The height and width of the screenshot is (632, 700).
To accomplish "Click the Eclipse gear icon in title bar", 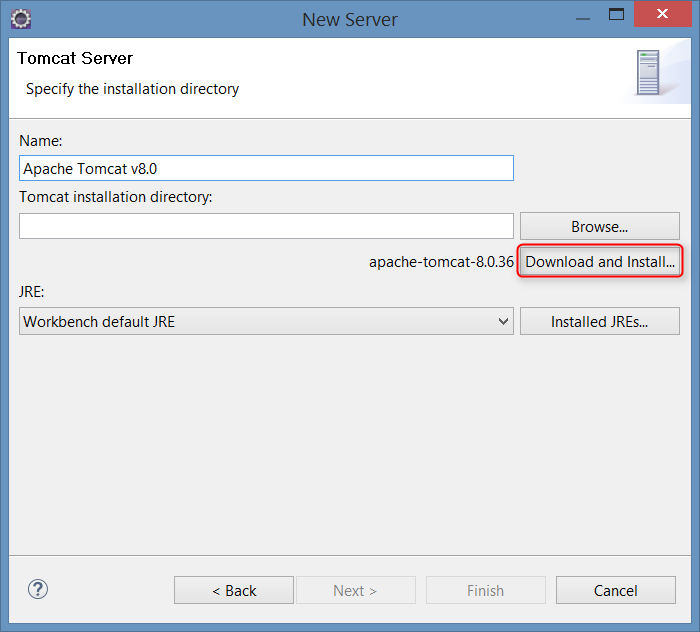I will pos(21,19).
